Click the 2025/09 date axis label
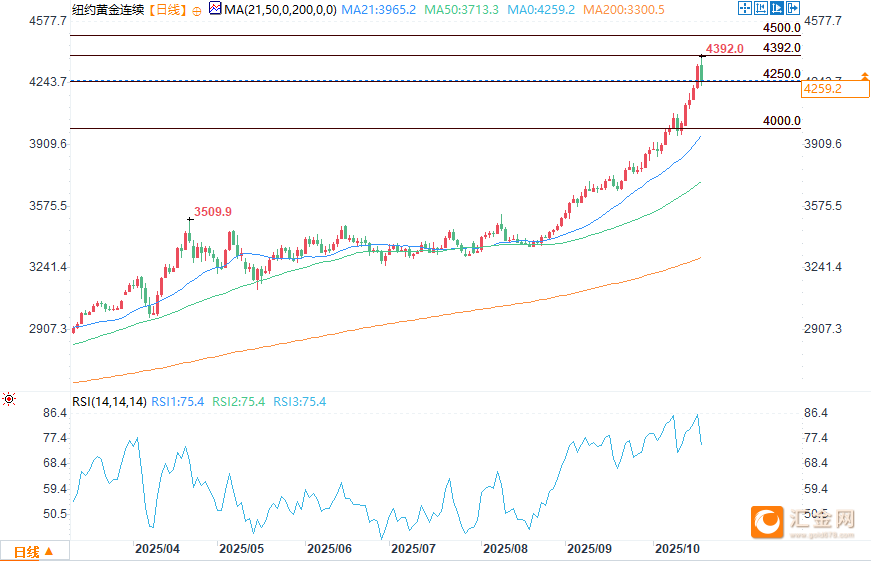 pyautogui.click(x=589, y=549)
